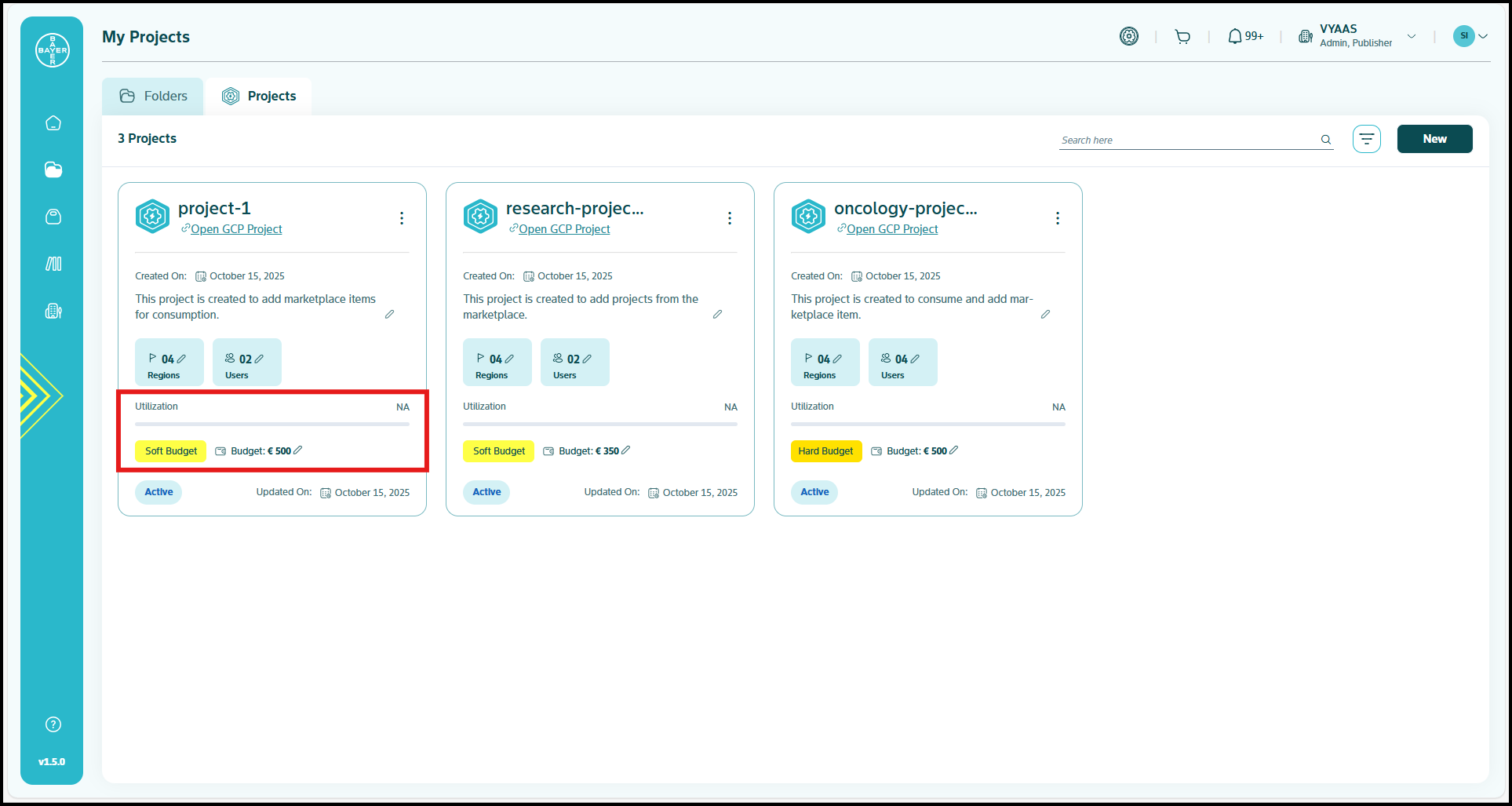
Task: Open GCP Project link for oncology project
Action: [891, 229]
